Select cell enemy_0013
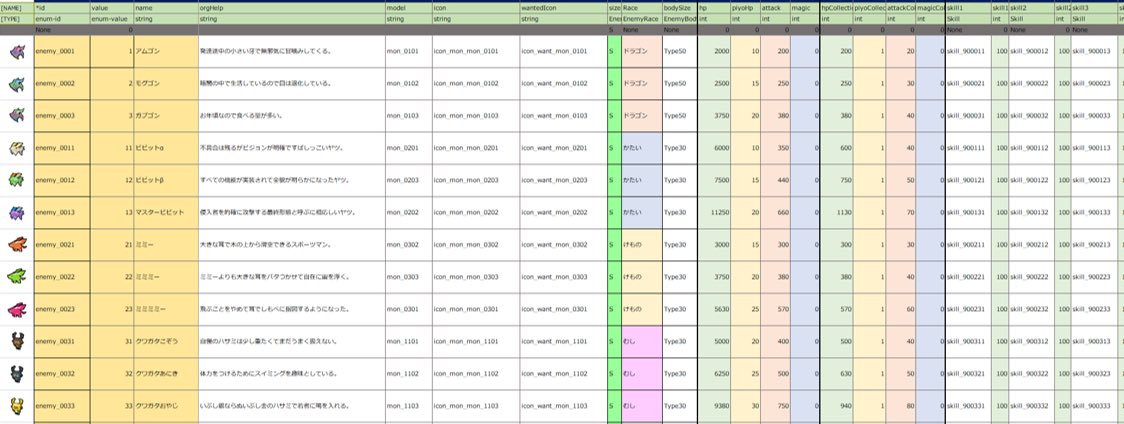Screen dimensions: 1124x424 (62, 212)
